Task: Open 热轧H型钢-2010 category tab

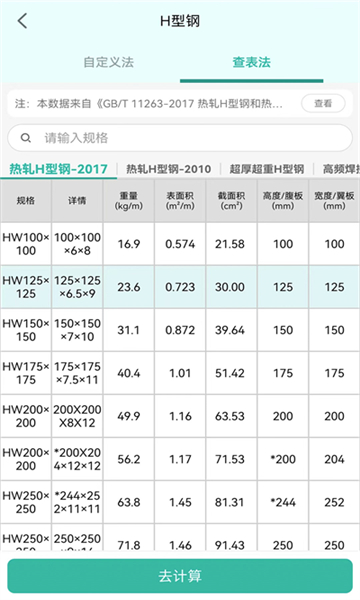Action: 169,169
